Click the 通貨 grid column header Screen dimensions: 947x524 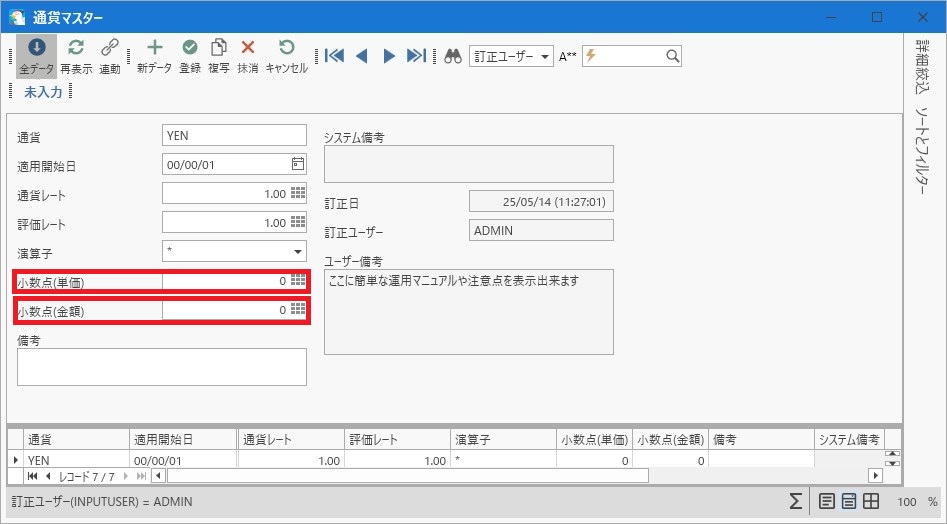click(x=77, y=439)
